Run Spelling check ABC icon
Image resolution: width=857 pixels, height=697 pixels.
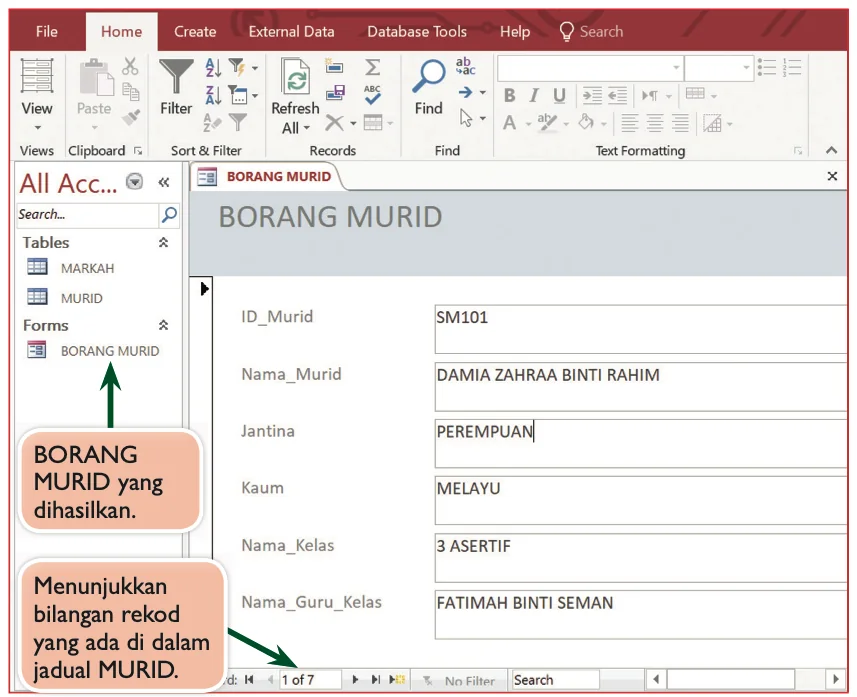pyautogui.click(x=372, y=94)
